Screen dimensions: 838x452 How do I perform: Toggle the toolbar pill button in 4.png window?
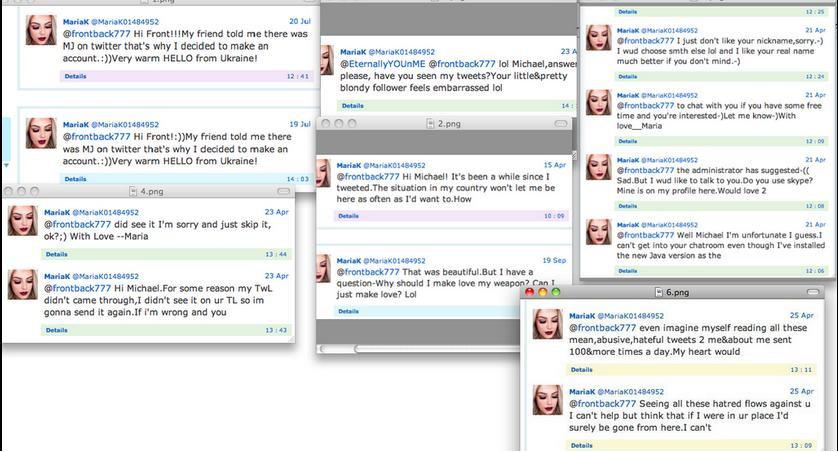pos(283,191)
